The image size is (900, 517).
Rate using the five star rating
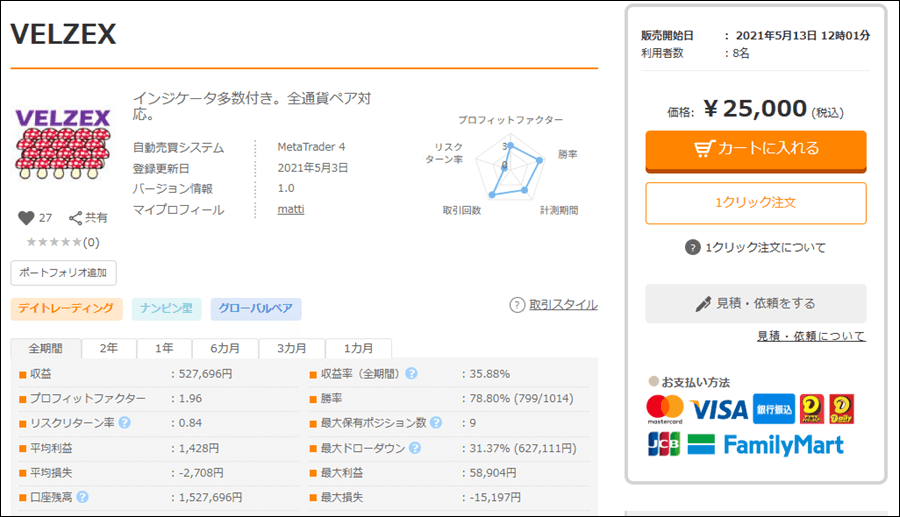click(x=54, y=242)
